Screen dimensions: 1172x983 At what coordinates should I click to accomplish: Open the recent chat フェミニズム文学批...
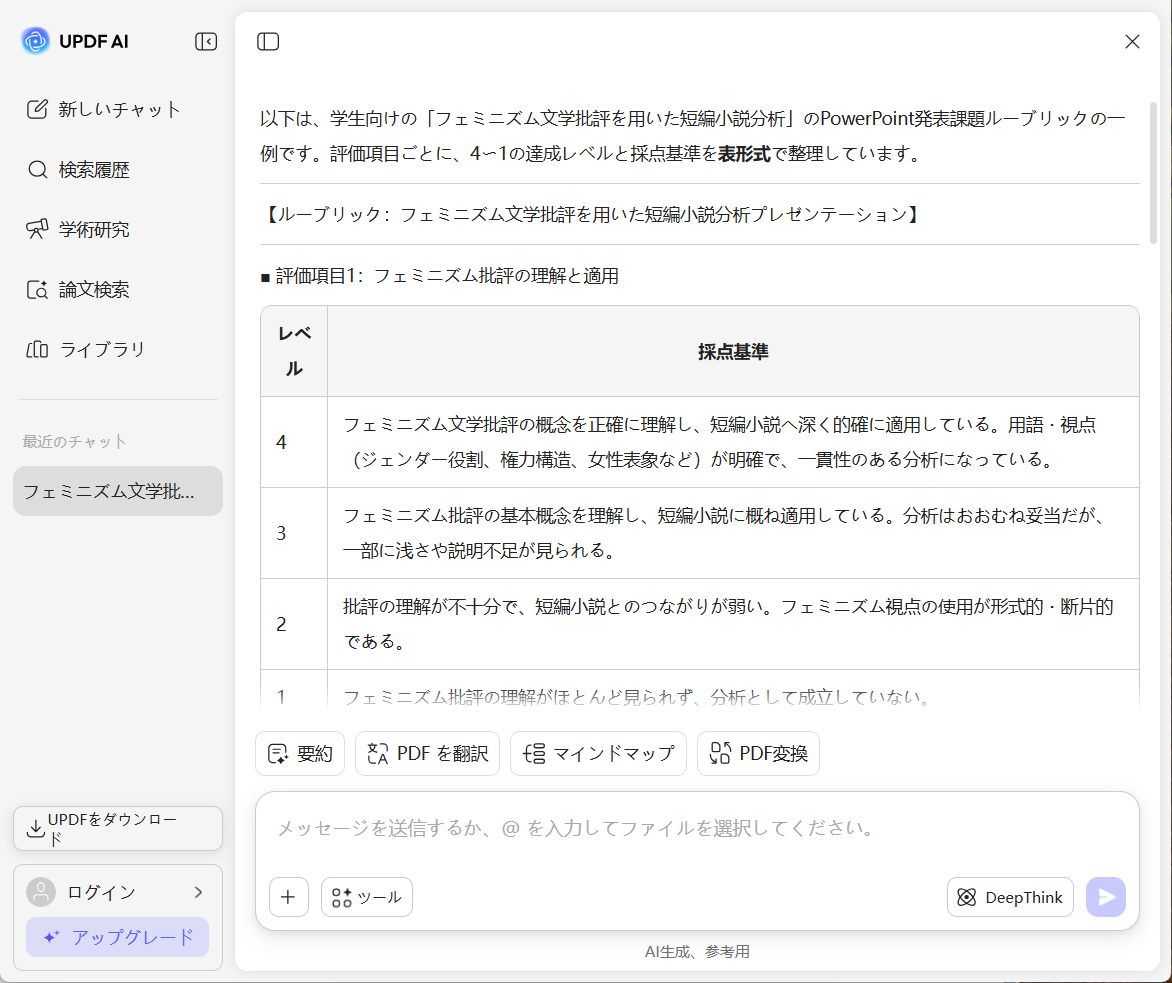coord(118,491)
